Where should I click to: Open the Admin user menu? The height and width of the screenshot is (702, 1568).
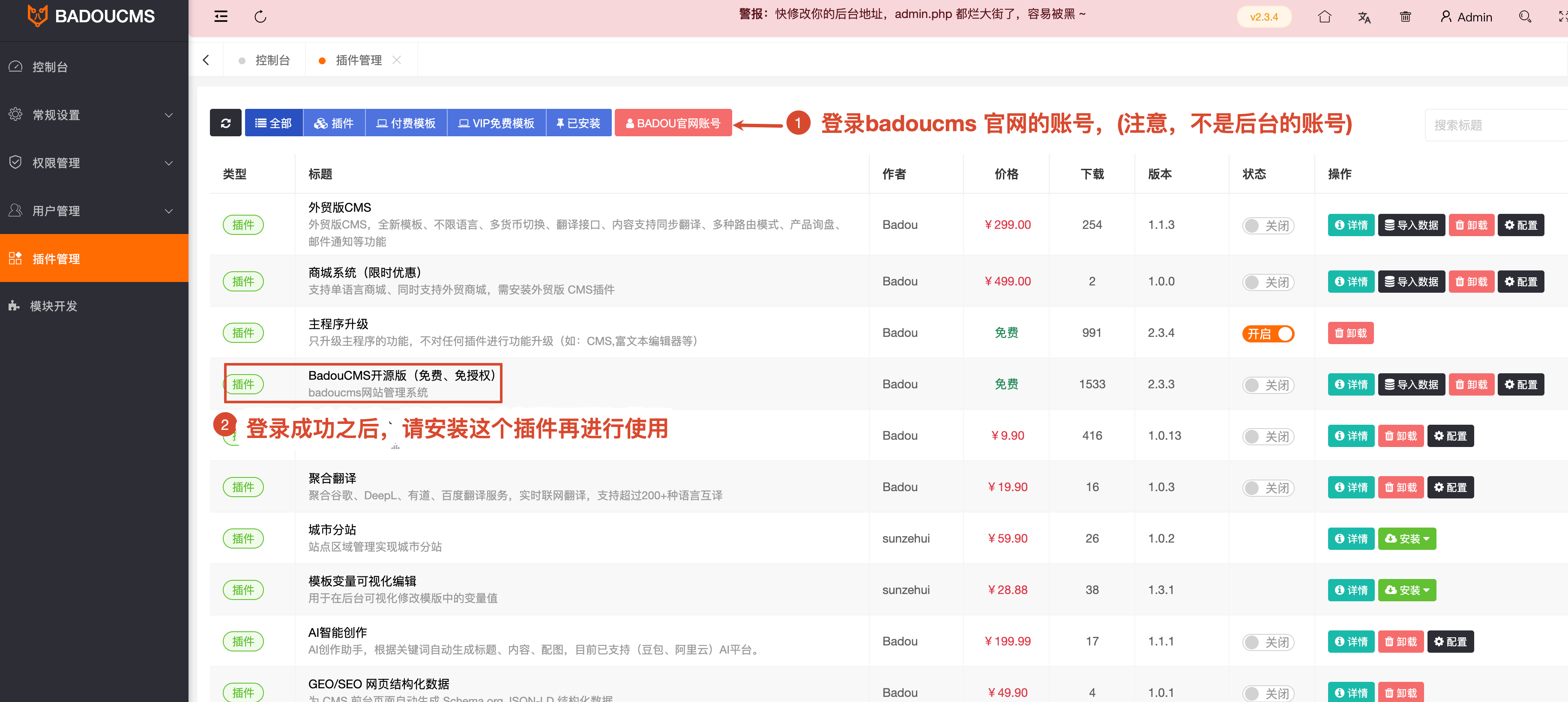pyautogui.click(x=1466, y=17)
